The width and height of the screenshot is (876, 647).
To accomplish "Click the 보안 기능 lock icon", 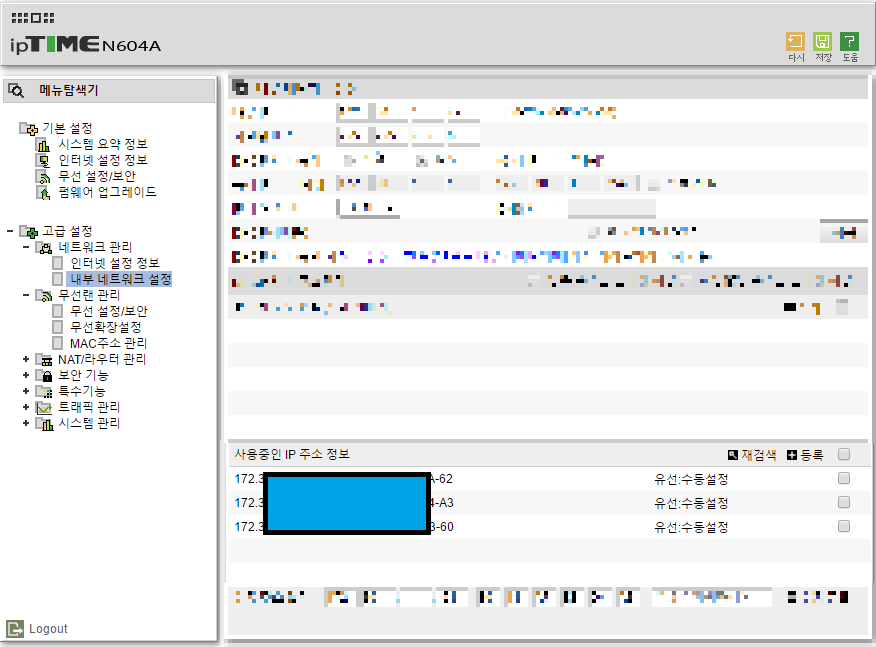I will (44, 375).
